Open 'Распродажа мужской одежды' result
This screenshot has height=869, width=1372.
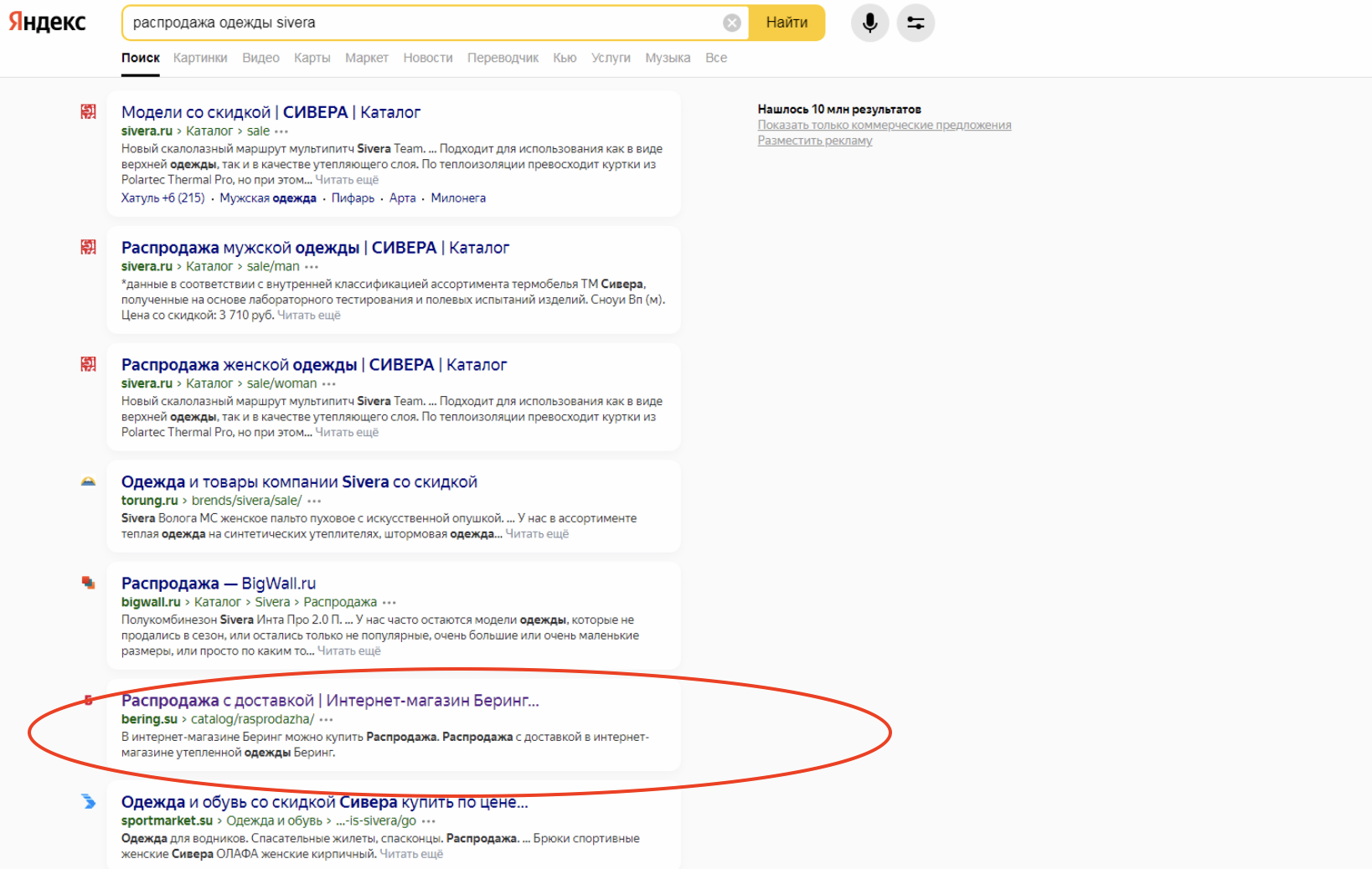315,248
